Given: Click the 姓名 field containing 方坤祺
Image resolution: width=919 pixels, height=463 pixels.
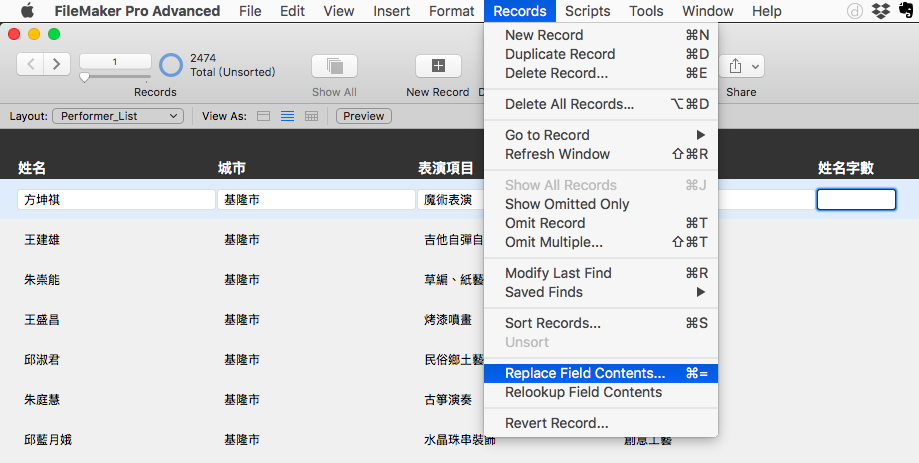Looking at the screenshot, I should (x=116, y=200).
